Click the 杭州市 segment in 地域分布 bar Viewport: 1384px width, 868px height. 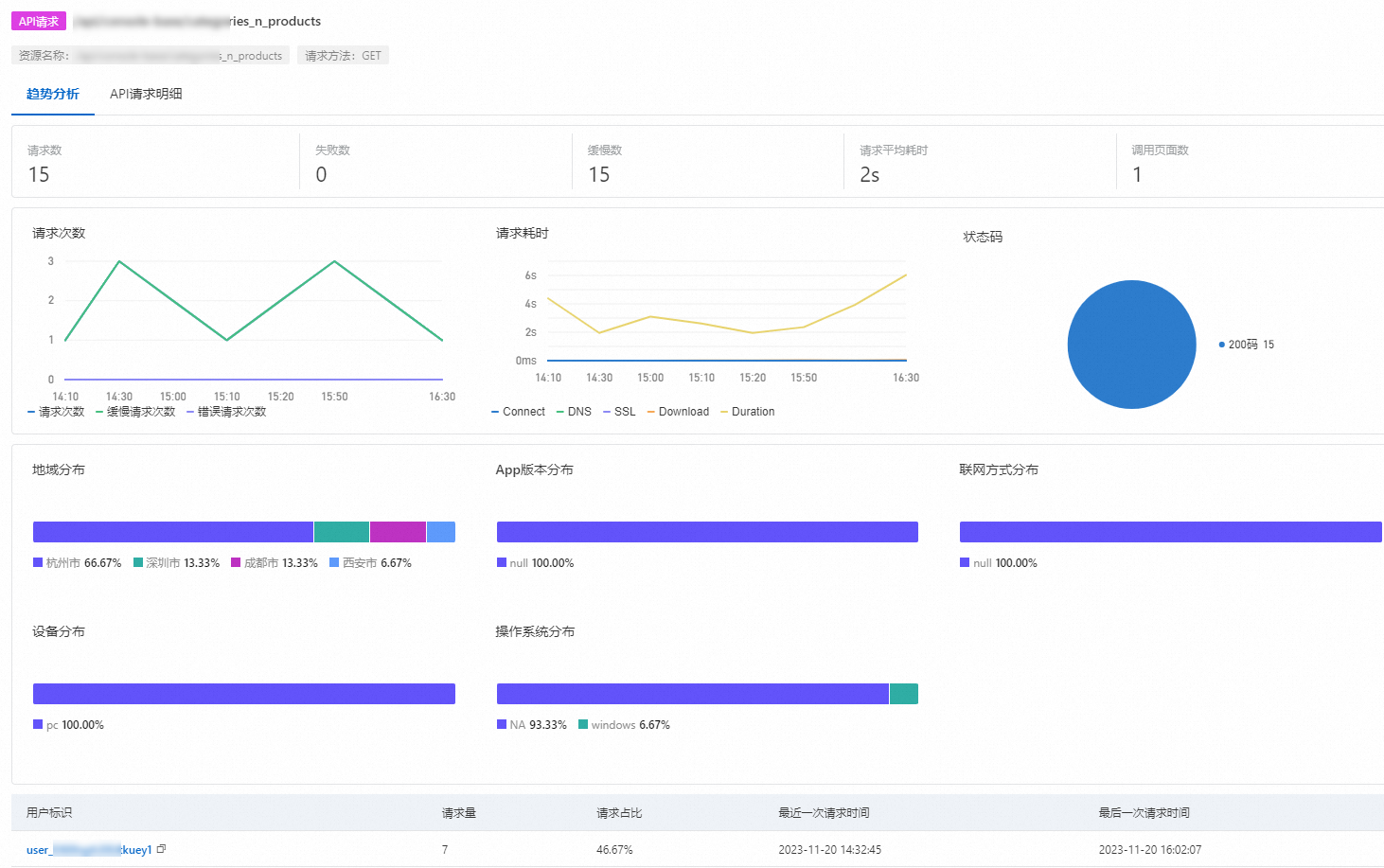click(x=172, y=532)
